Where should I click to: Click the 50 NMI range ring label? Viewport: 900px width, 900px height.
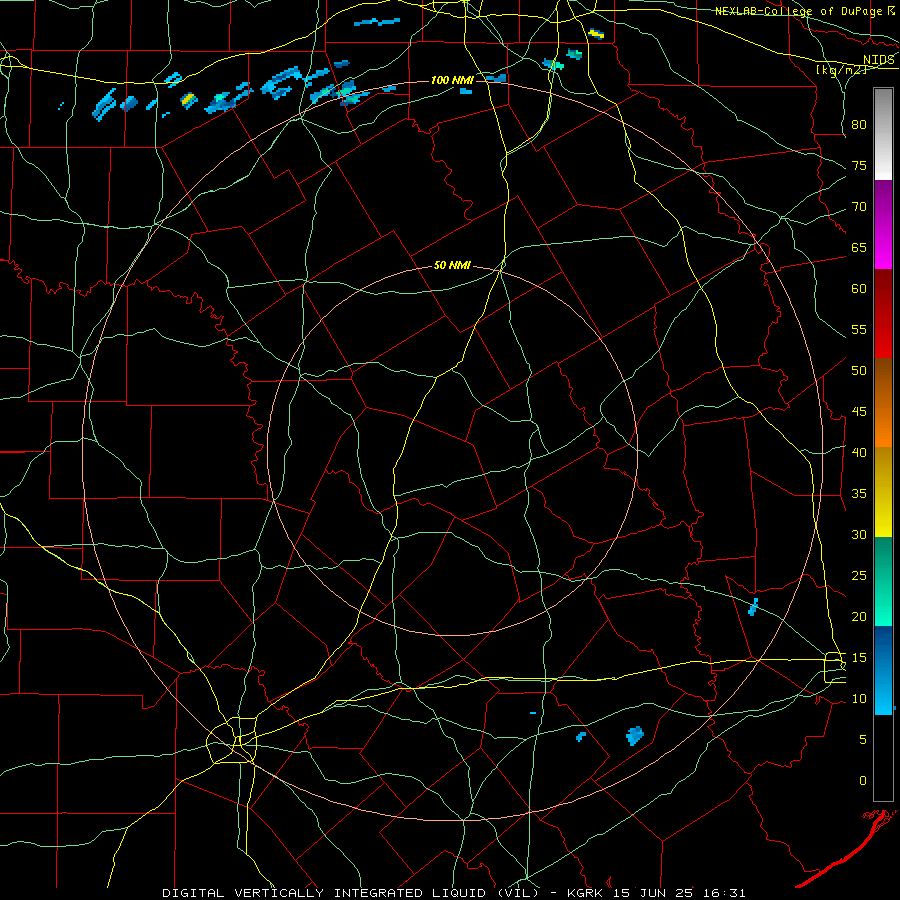click(x=452, y=265)
